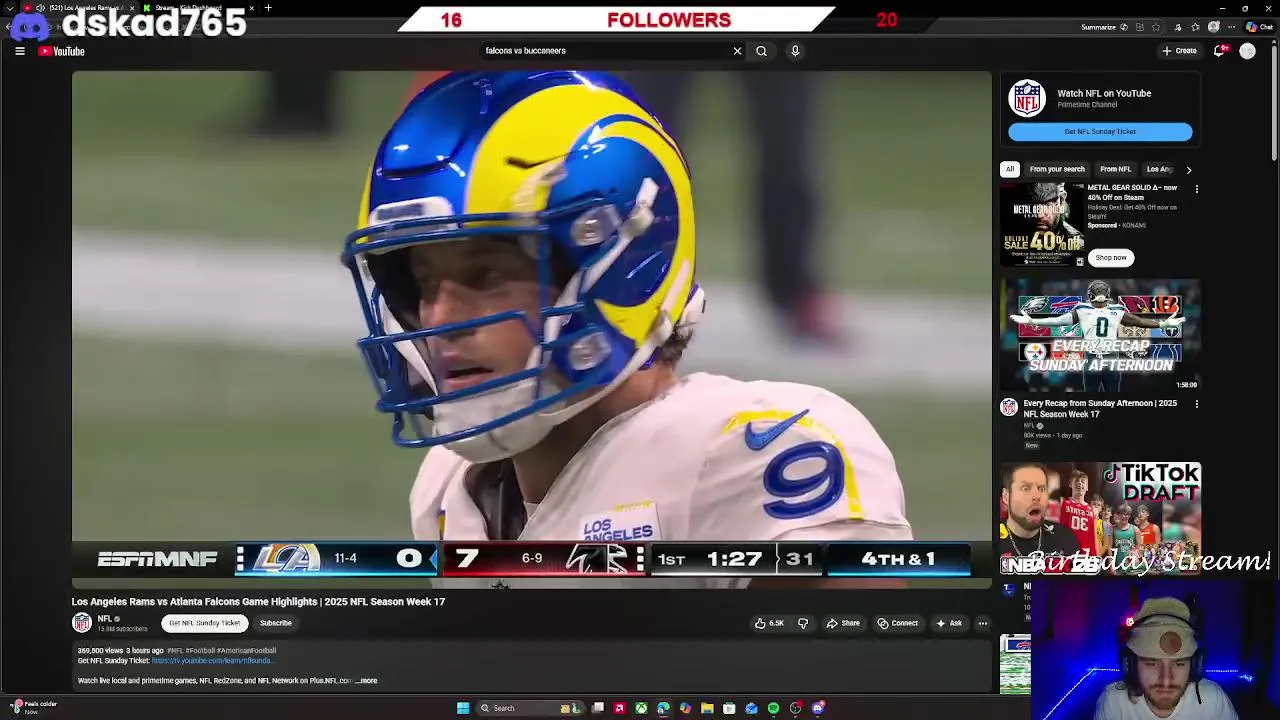This screenshot has width=1280, height=720.
Task: Click Summarize in the address bar
Action: tap(1105, 27)
